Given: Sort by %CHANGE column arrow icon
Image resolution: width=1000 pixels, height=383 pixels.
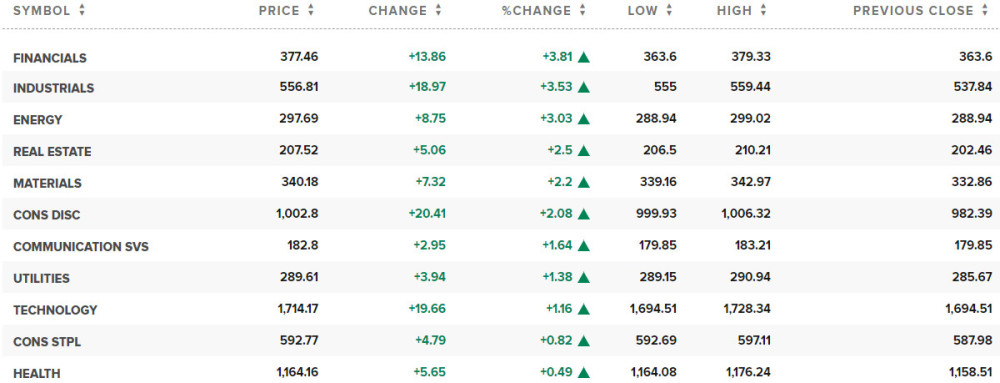Looking at the screenshot, I should [582, 11].
